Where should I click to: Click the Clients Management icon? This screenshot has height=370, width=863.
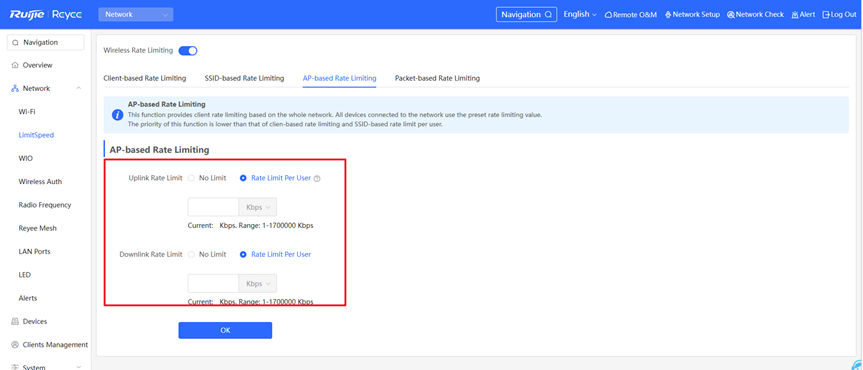click(x=15, y=345)
